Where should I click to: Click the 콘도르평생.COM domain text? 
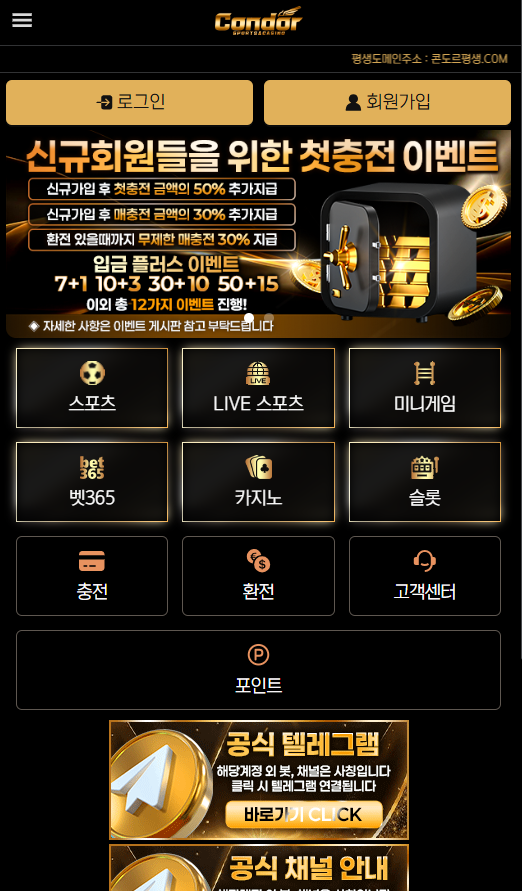click(x=469, y=59)
